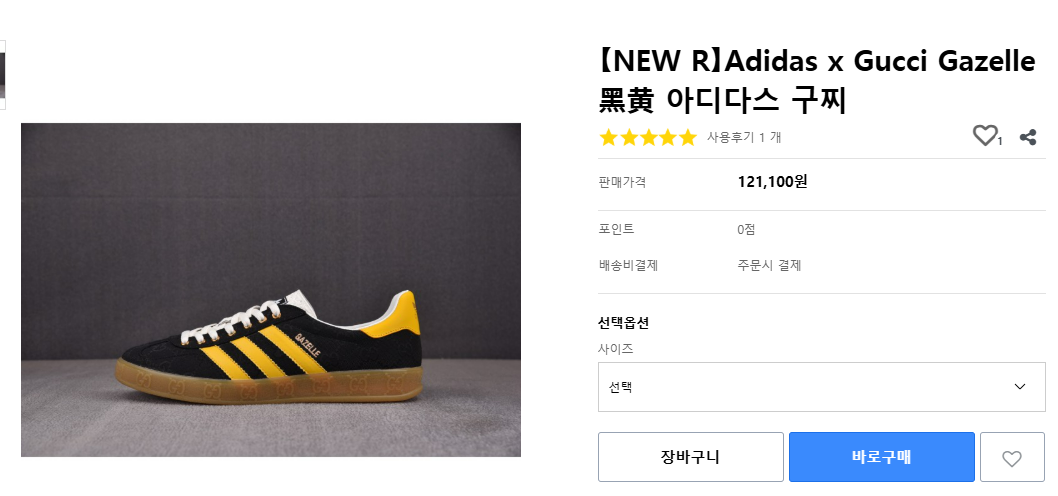1058x496 pixels.
Task: Select the small thumbnail at the top left
Action: (x=3, y=74)
